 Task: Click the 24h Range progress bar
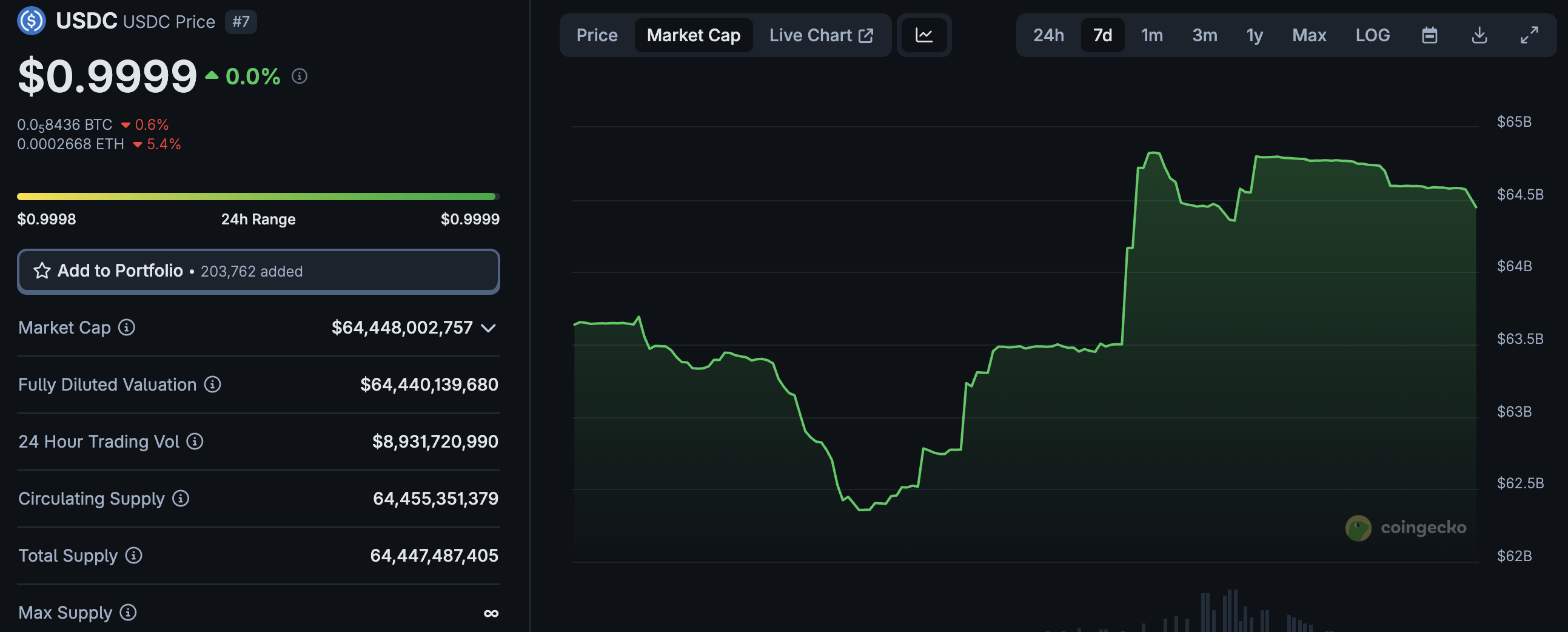(x=258, y=197)
